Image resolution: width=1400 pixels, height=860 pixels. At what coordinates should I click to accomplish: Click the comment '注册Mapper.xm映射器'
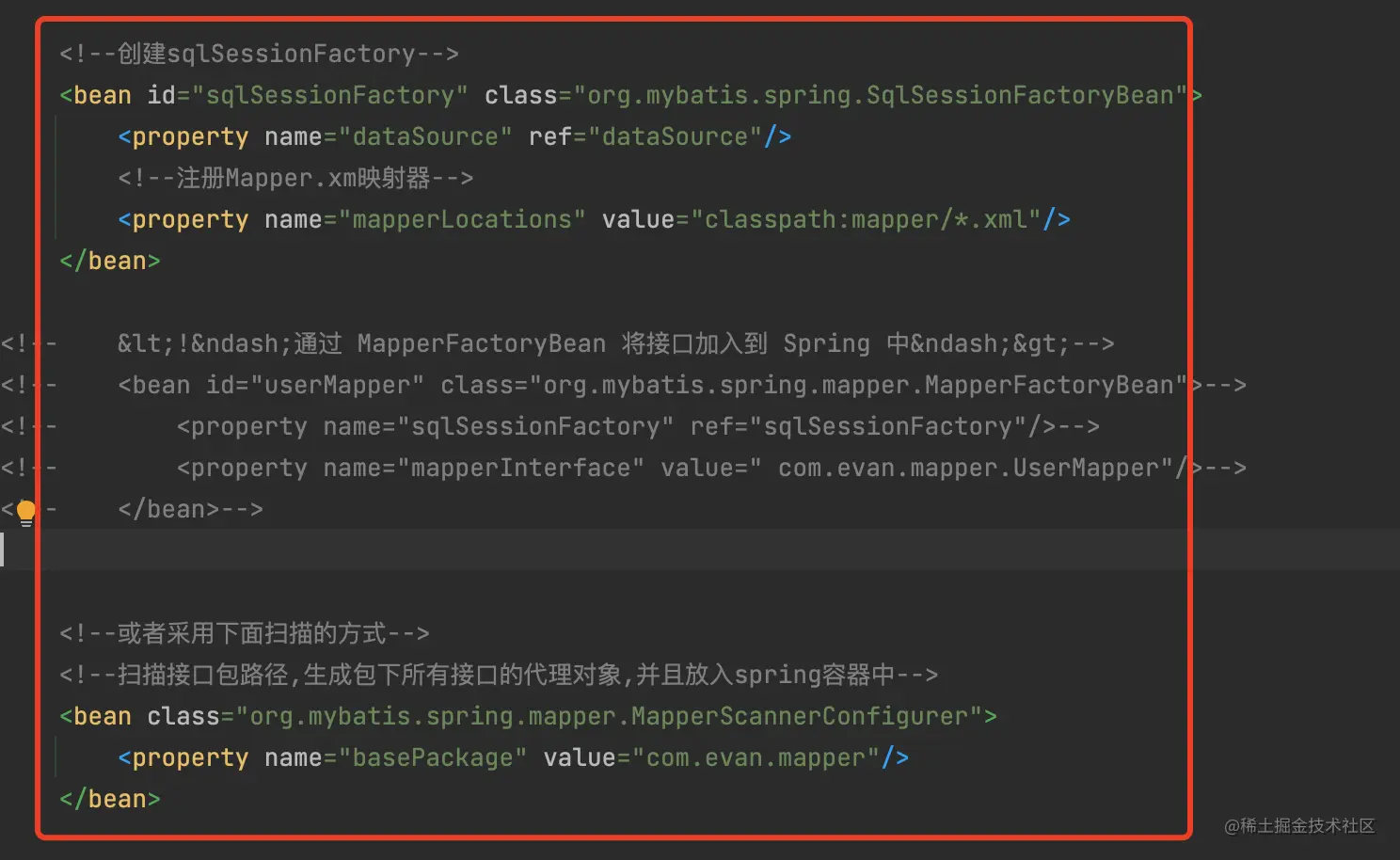click(x=303, y=178)
